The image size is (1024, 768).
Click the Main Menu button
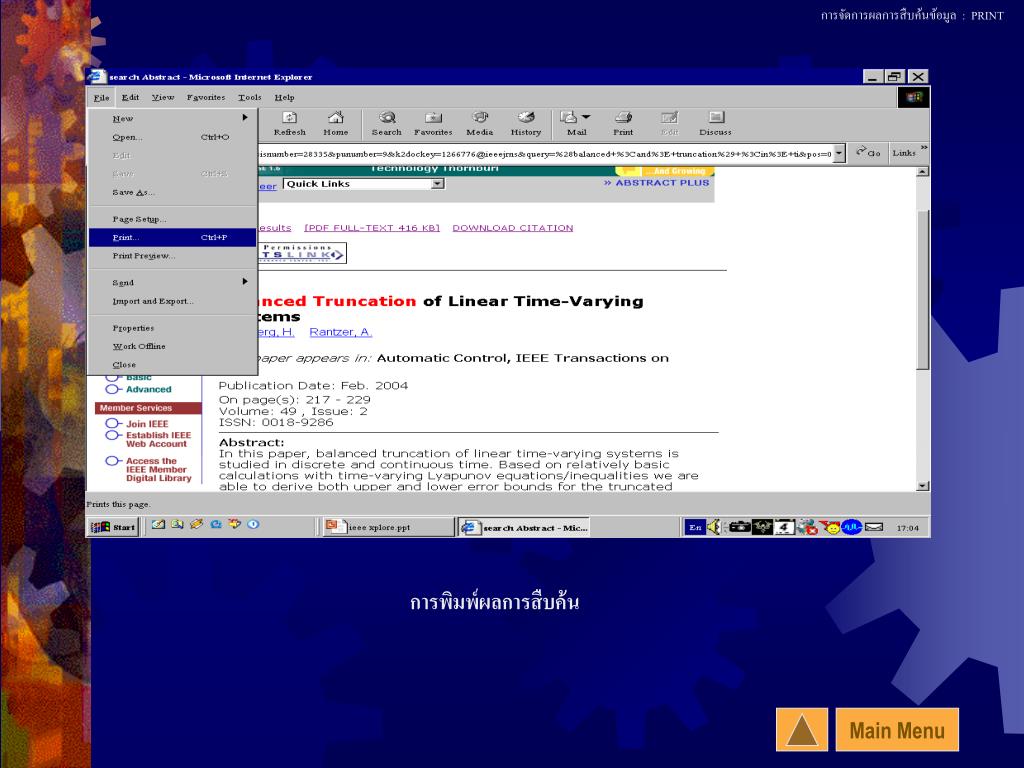pos(897,729)
